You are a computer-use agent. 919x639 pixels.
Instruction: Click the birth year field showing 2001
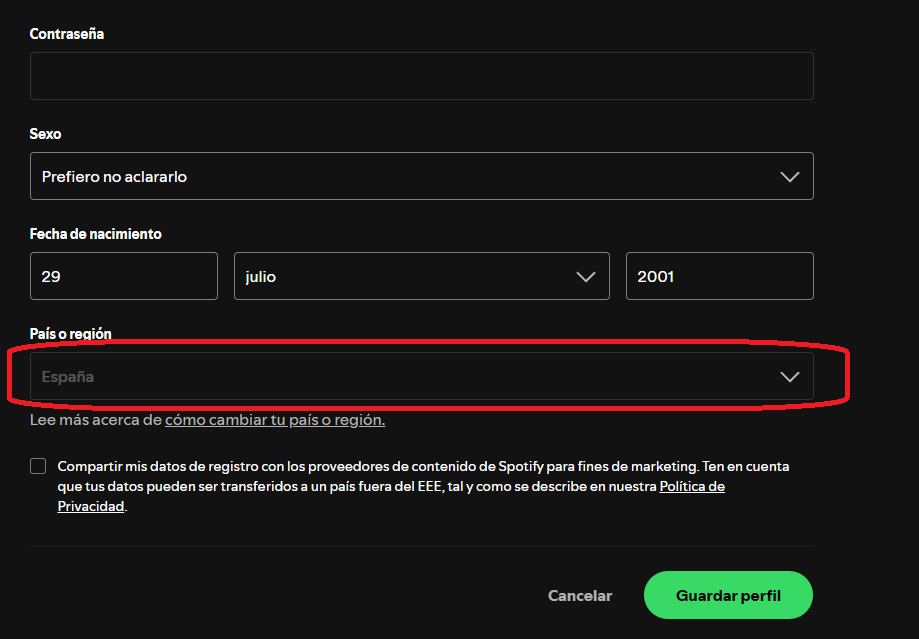(719, 276)
